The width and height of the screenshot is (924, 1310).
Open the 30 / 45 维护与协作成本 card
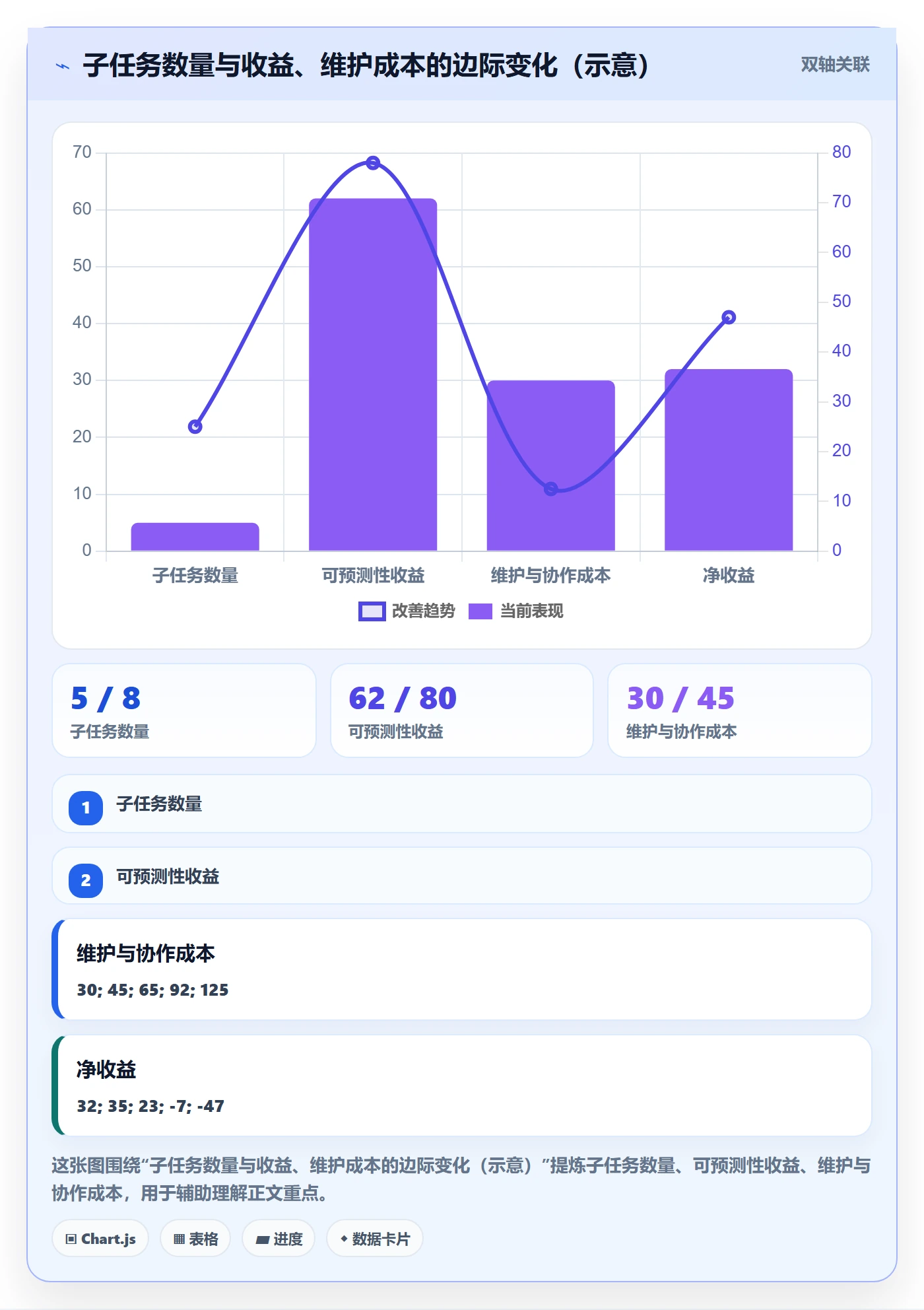click(739, 710)
